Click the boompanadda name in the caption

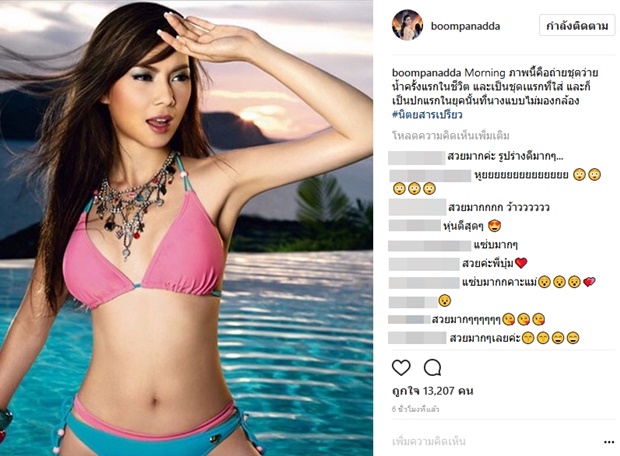pyautogui.click(x=426, y=73)
